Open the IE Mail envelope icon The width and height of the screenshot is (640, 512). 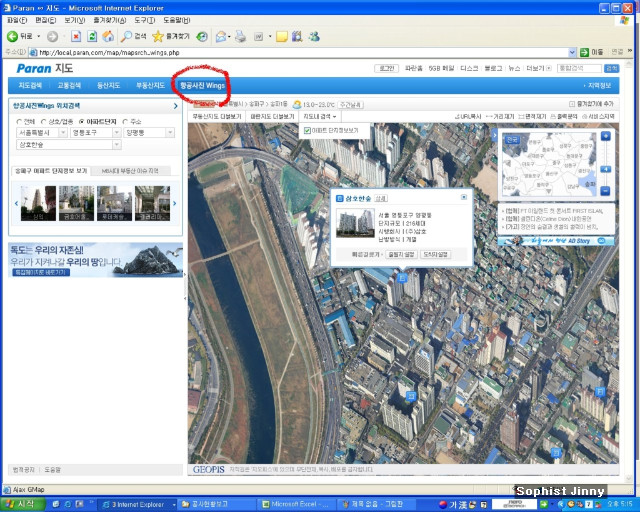(x=221, y=37)
